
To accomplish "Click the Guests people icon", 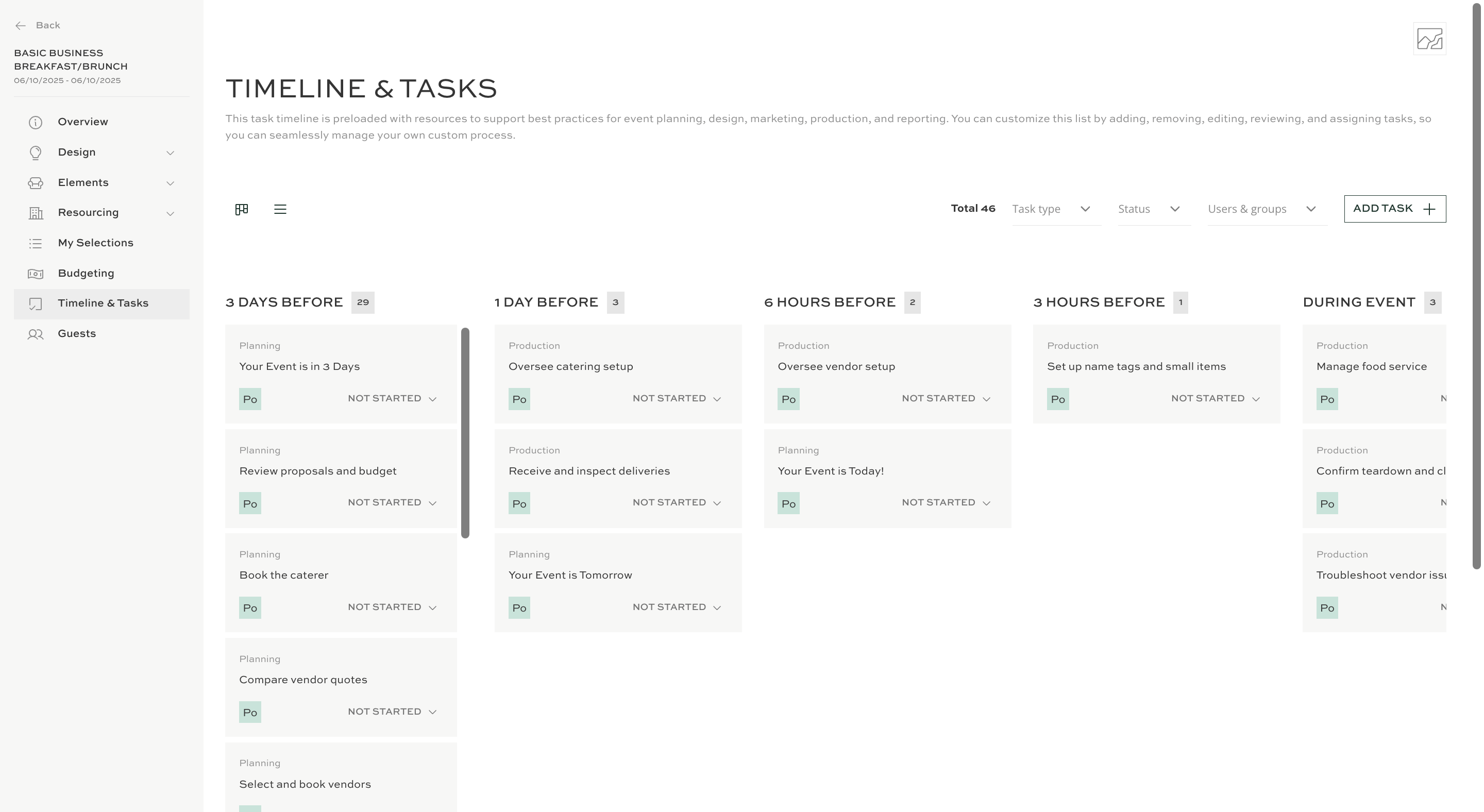I will click(36, 334).
